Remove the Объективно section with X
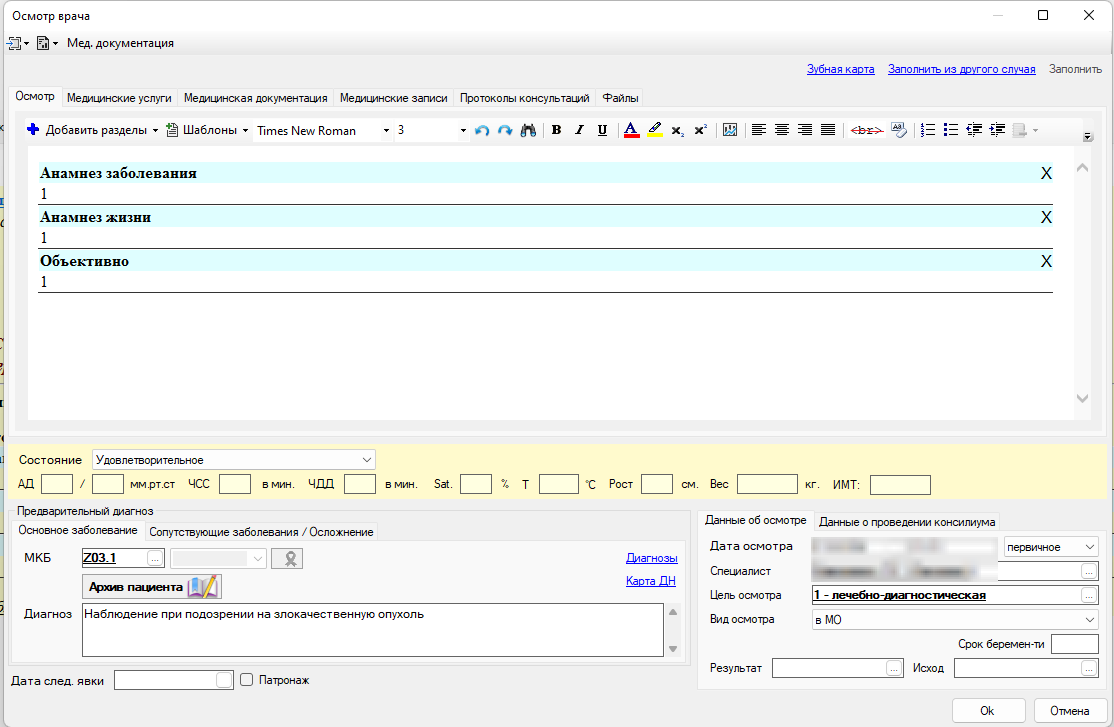This screenshot has width=1114, height=727. (1046, 262)
